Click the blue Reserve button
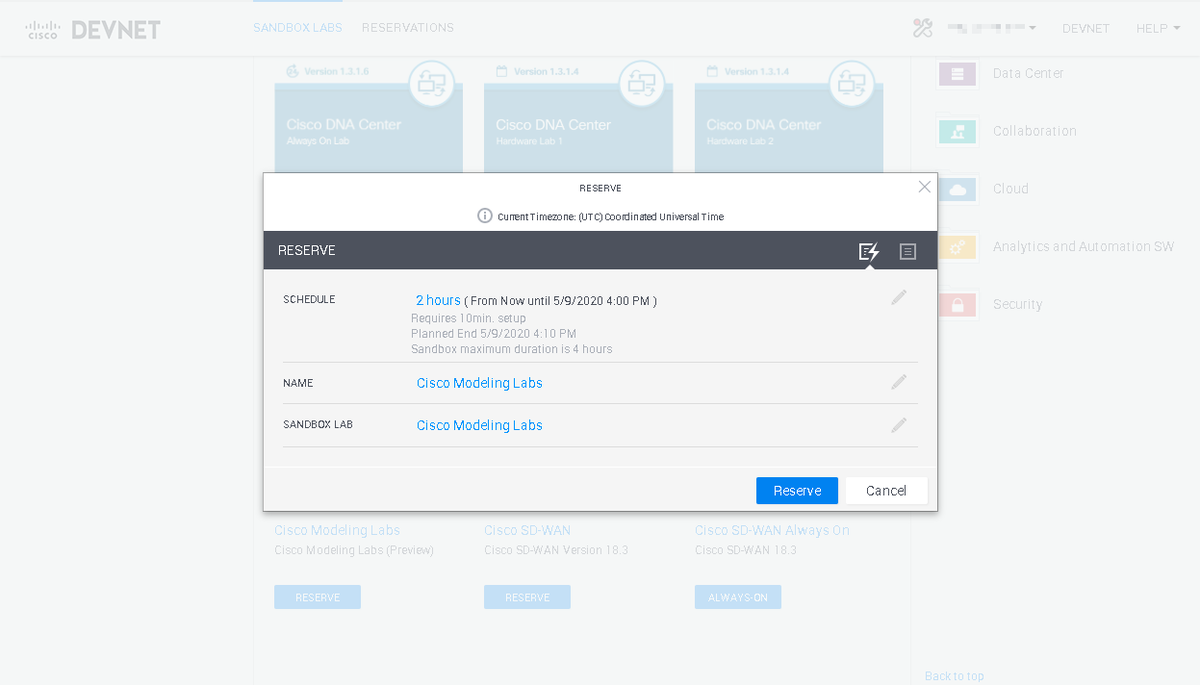This screenshot has height=685, width=1200. (797, 490)
